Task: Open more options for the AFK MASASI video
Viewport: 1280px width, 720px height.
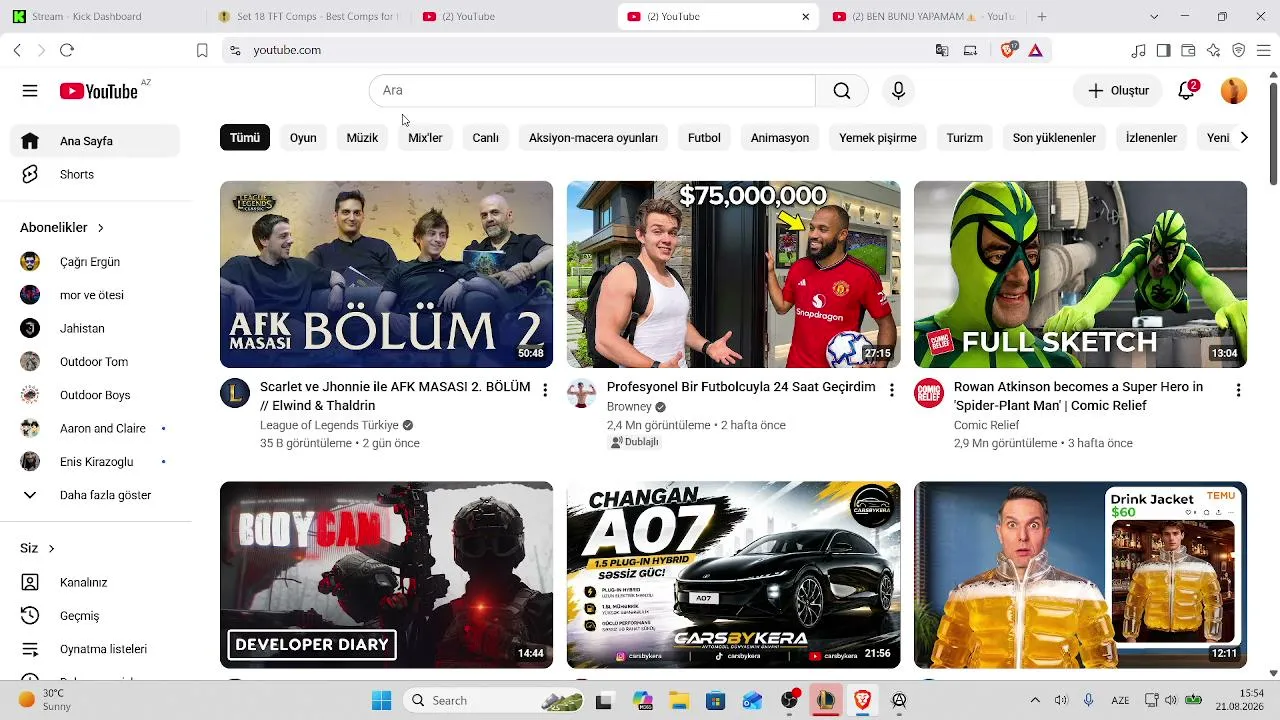Action: pos(545,390)
